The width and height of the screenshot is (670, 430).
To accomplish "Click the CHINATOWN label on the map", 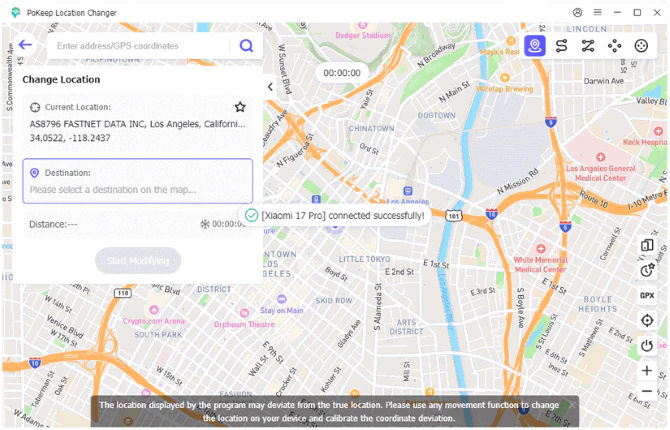I will 371,129.
